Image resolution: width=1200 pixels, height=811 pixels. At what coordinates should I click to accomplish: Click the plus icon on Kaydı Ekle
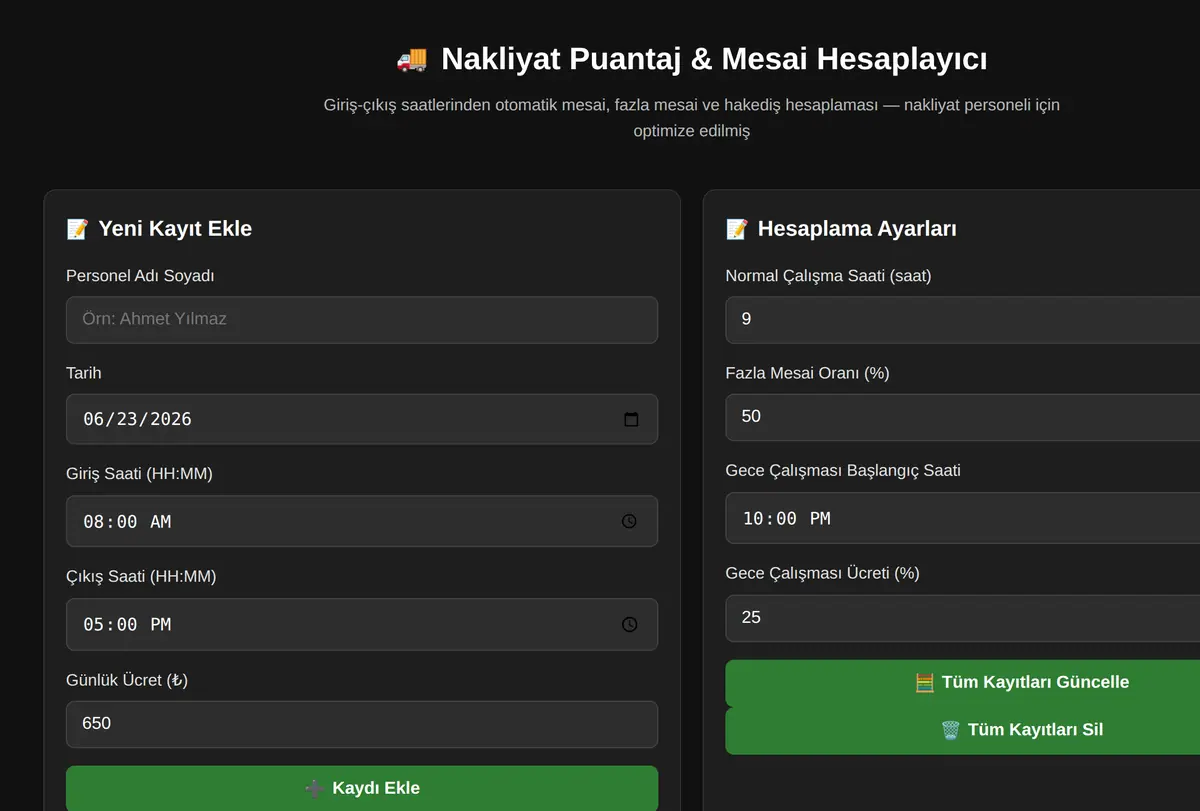click(x=314, y=788)
